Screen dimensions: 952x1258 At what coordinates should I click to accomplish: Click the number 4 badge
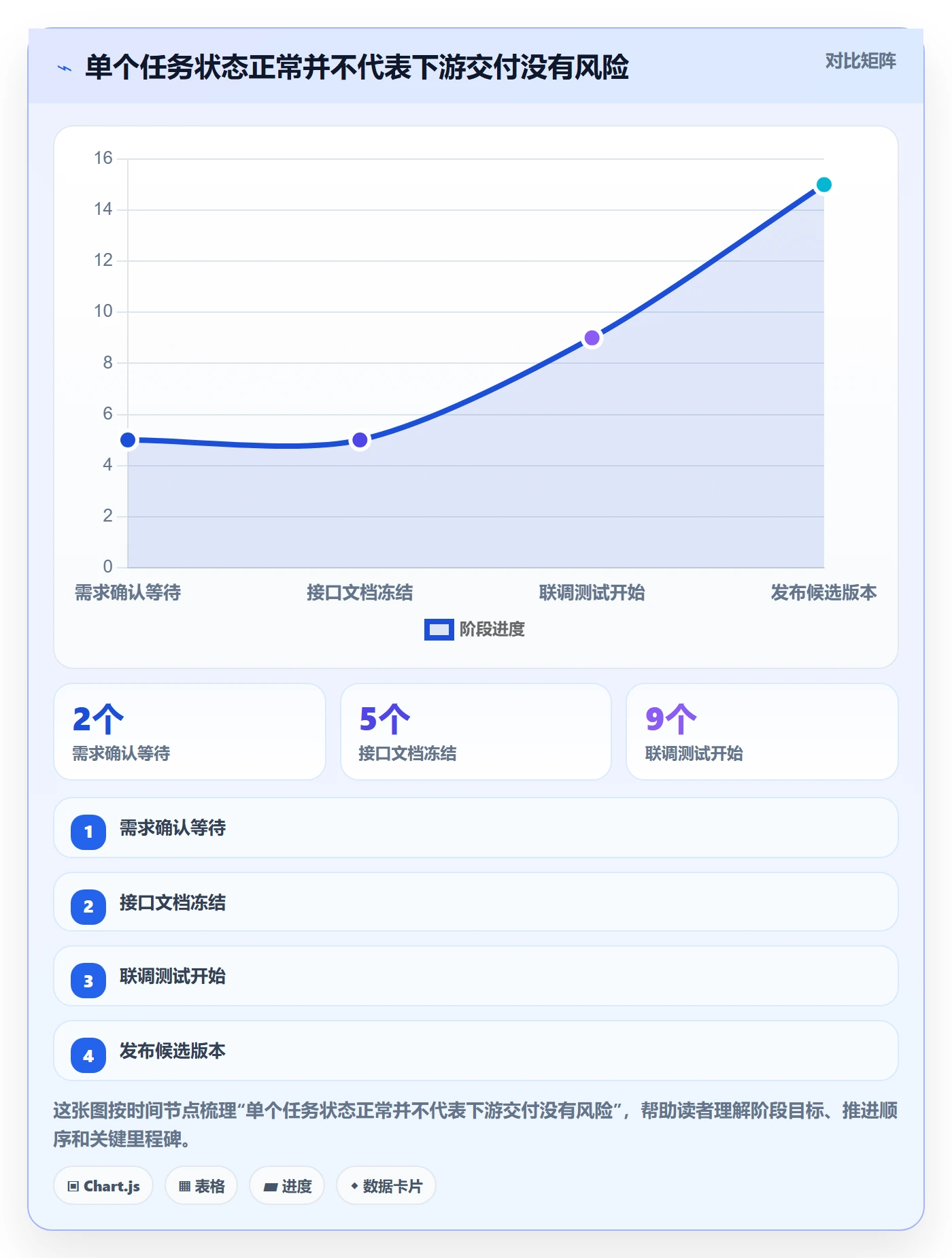88,1055
